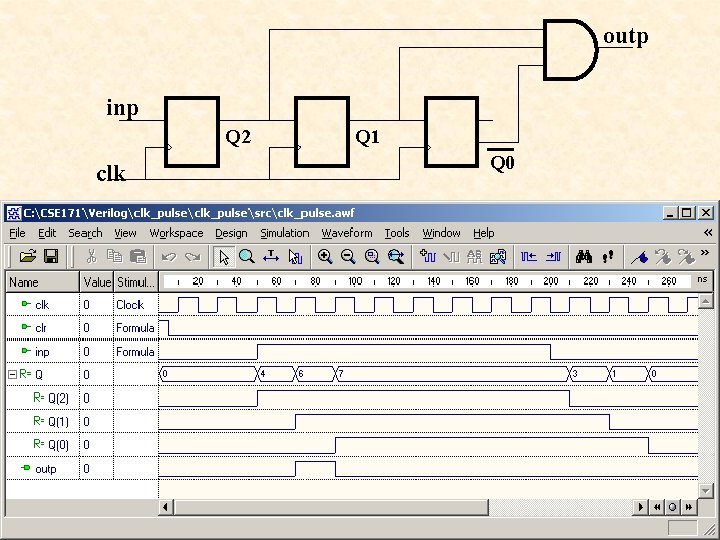Image resolution: width=720 pixels, height=540 pixels.
Task: Click the Formula stimulator cell for clr
Action: pyautogui.click(x=136, y=328)
